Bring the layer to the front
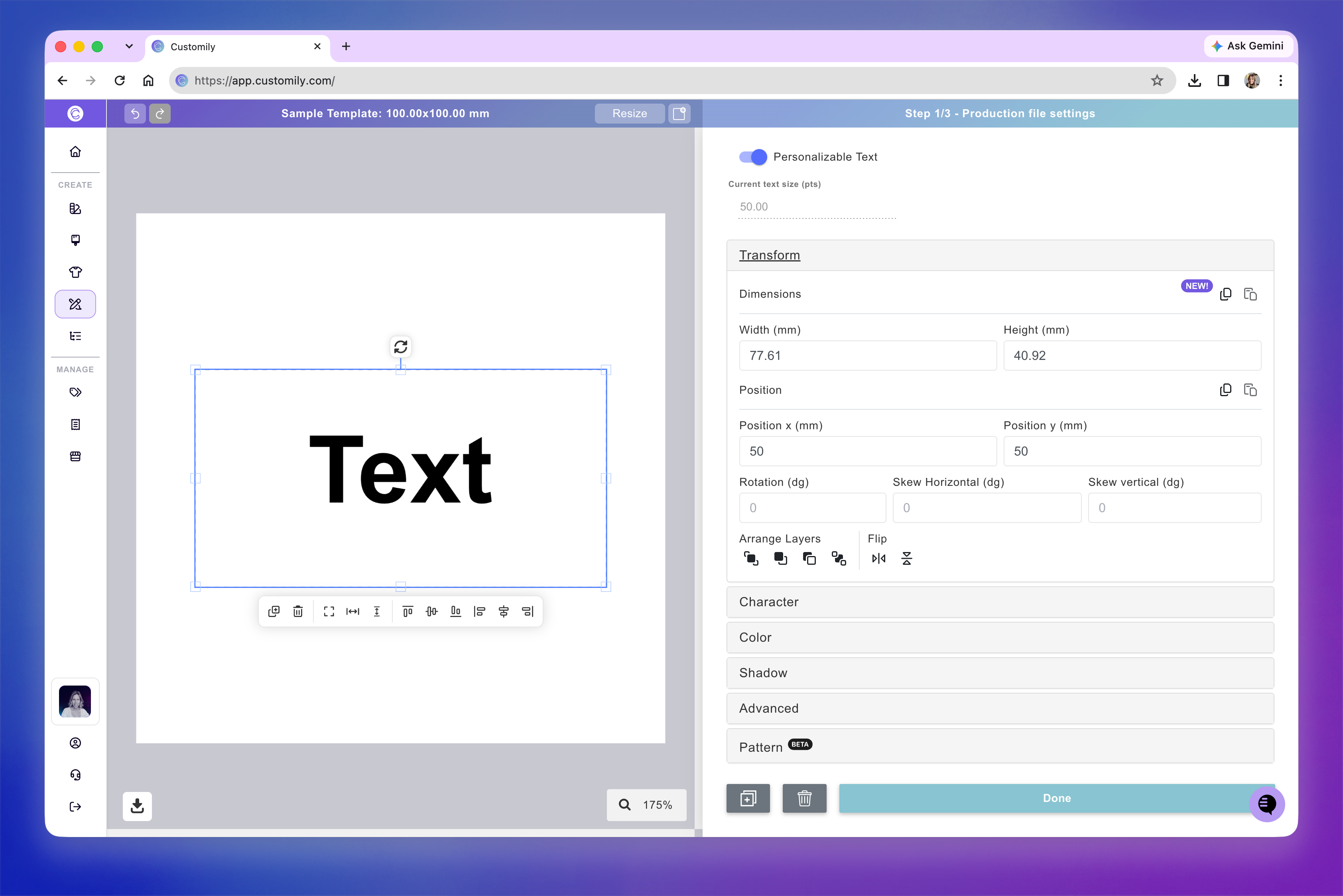Viewport: 1343px width, 896px height. (x=751, y=558)
